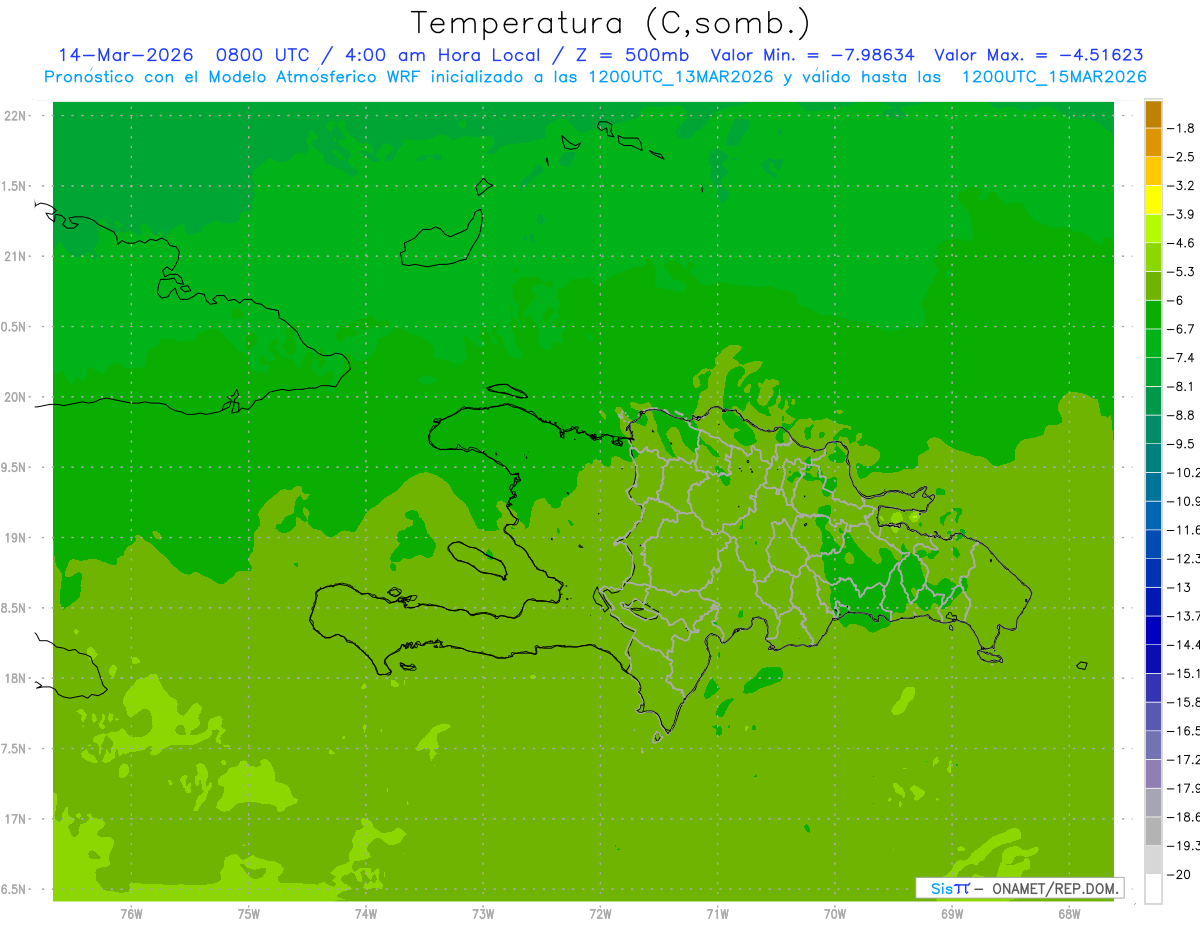Click the '76W' longitude label
Image resolution: width=1200 pixels, height=927 pixels.
pyautogui.click(x=131, y=913)
